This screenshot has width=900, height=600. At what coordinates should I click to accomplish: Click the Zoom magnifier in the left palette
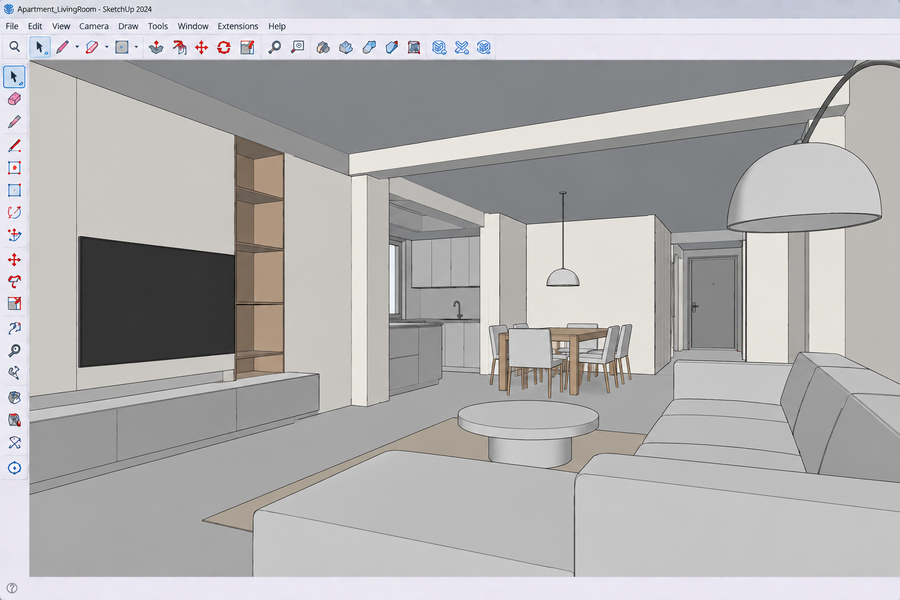(14, 350)
